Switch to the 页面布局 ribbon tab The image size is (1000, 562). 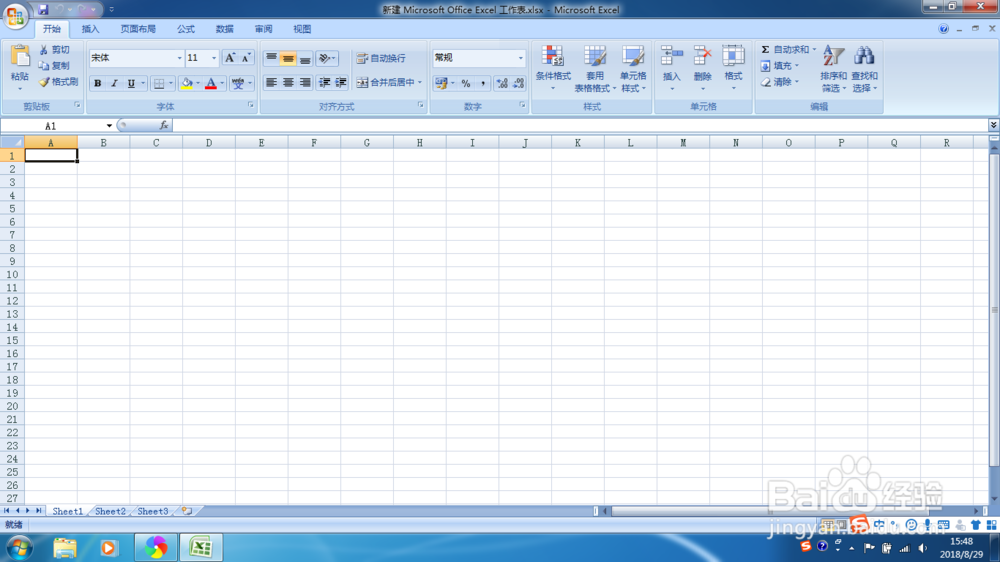138,29
